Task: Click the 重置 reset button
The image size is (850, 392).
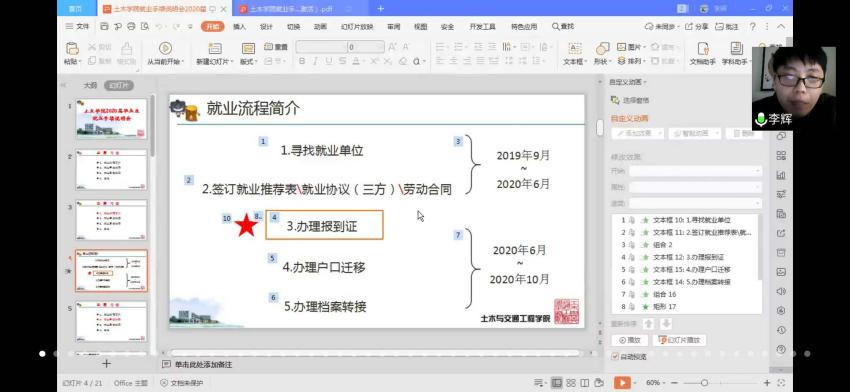Action: pyautogui.click(x=276, y=47)
